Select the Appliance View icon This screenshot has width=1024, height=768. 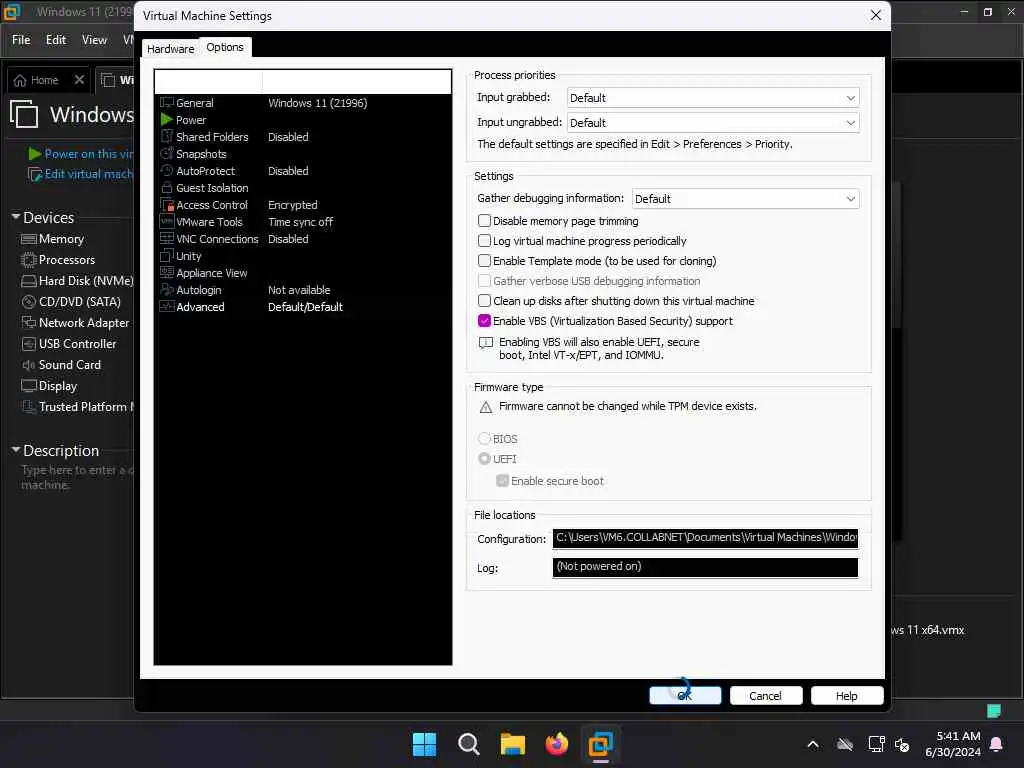(x=167, y=272)
